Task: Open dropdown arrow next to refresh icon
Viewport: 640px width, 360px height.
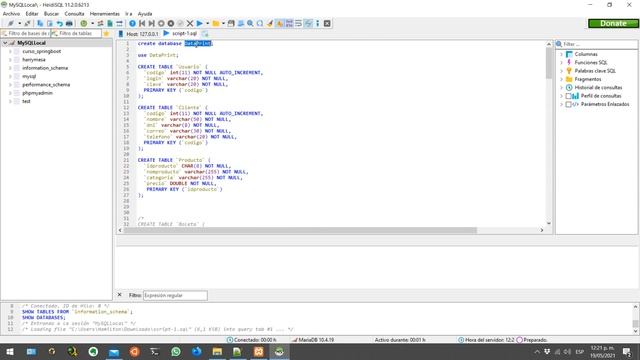Action: pyautogui.click(x=92, y=24)
